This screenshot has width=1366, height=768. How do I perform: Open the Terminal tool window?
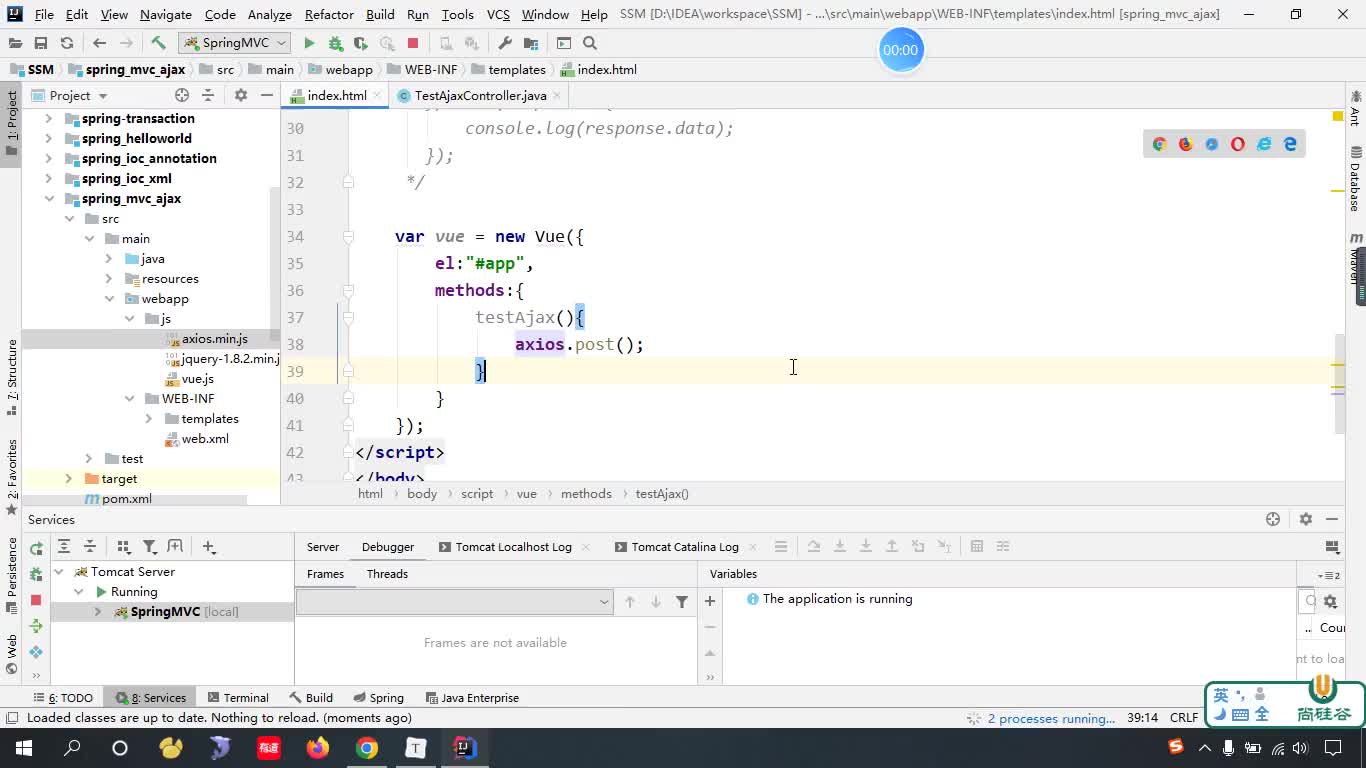pyautogui.click(x=238, y=698)
